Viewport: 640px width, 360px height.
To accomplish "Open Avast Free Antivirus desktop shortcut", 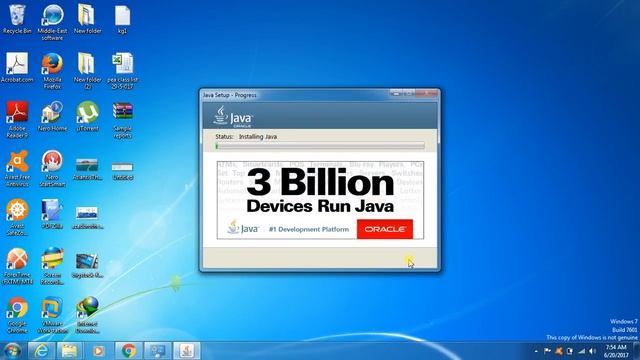I will [x=17, y=169].
